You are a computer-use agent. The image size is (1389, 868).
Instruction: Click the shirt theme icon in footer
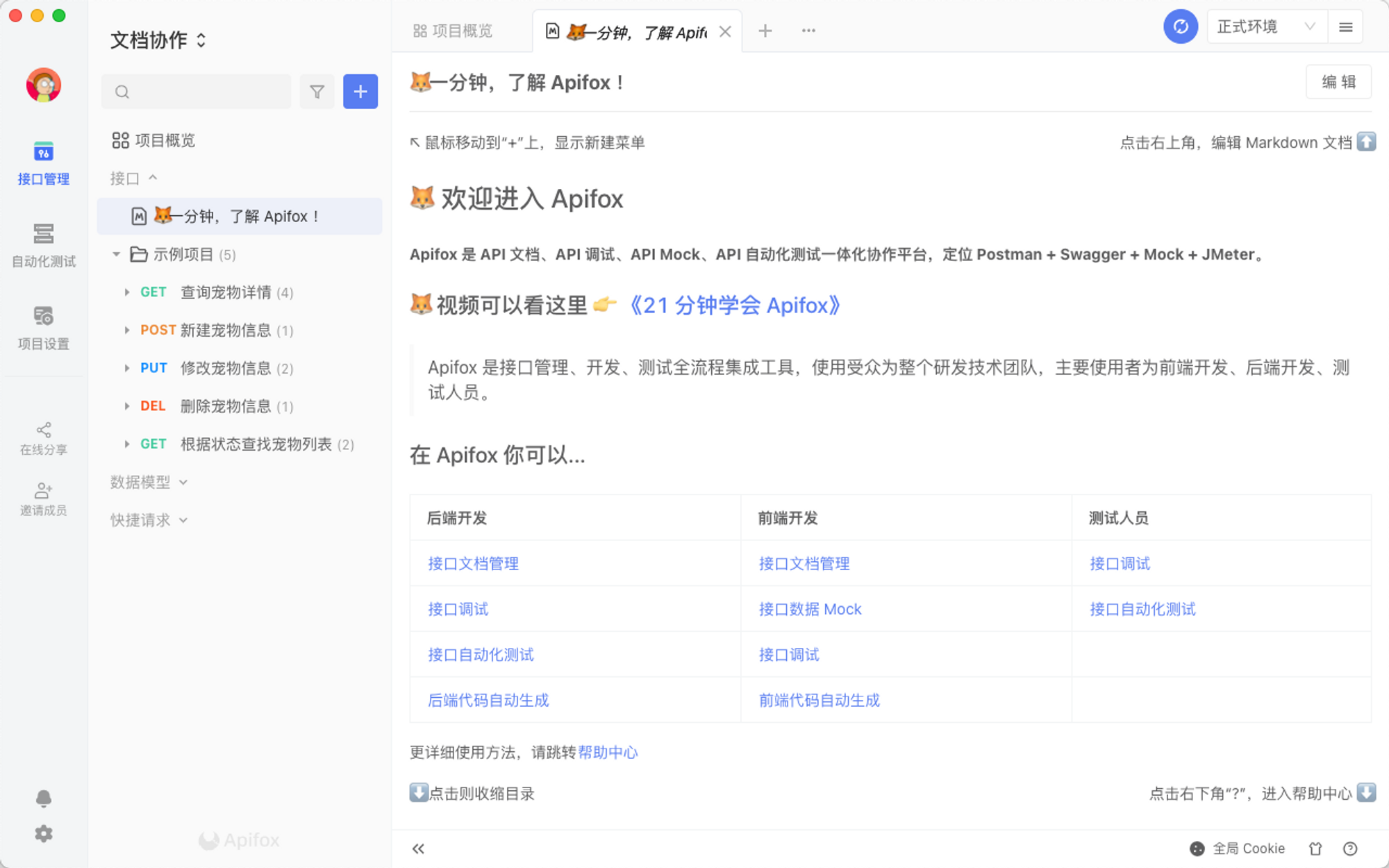coord(1315,849)
